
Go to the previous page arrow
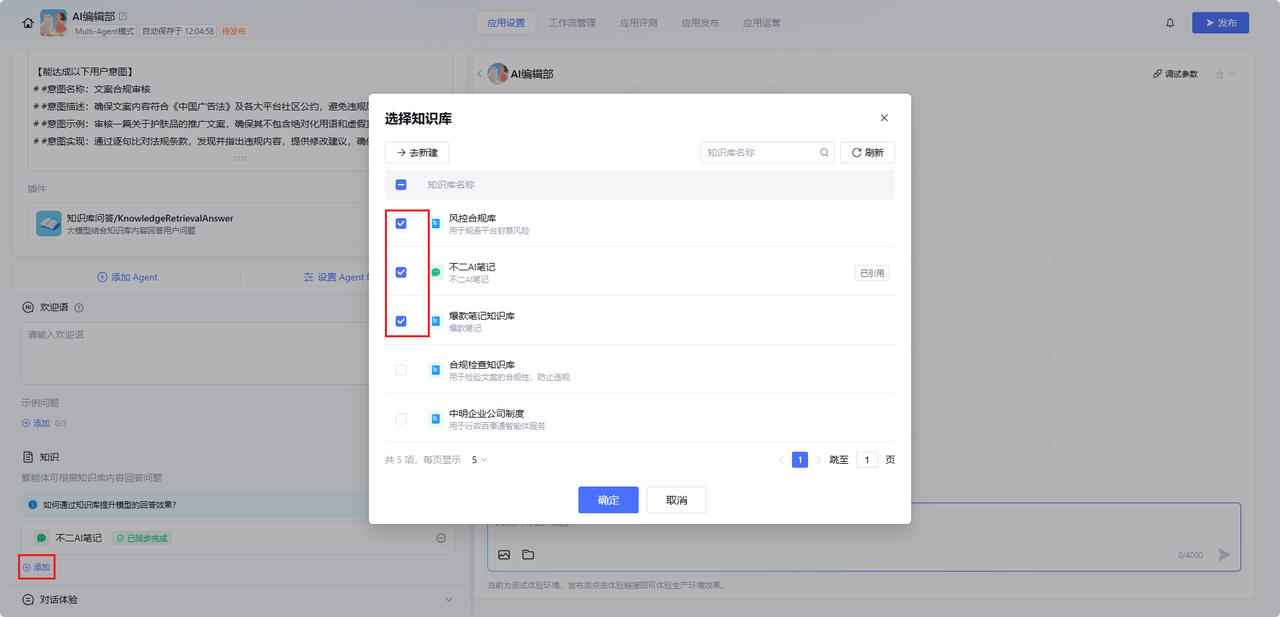click(x=781, y=460)
